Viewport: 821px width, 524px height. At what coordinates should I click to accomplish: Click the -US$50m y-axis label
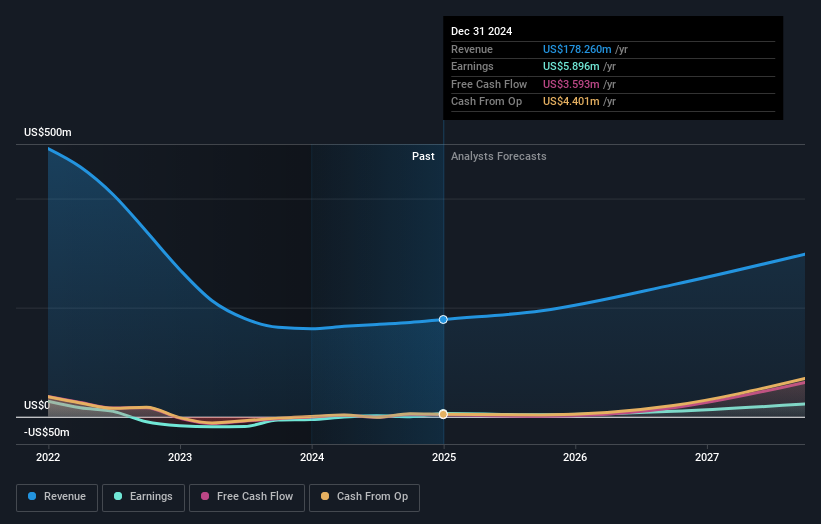47,432
